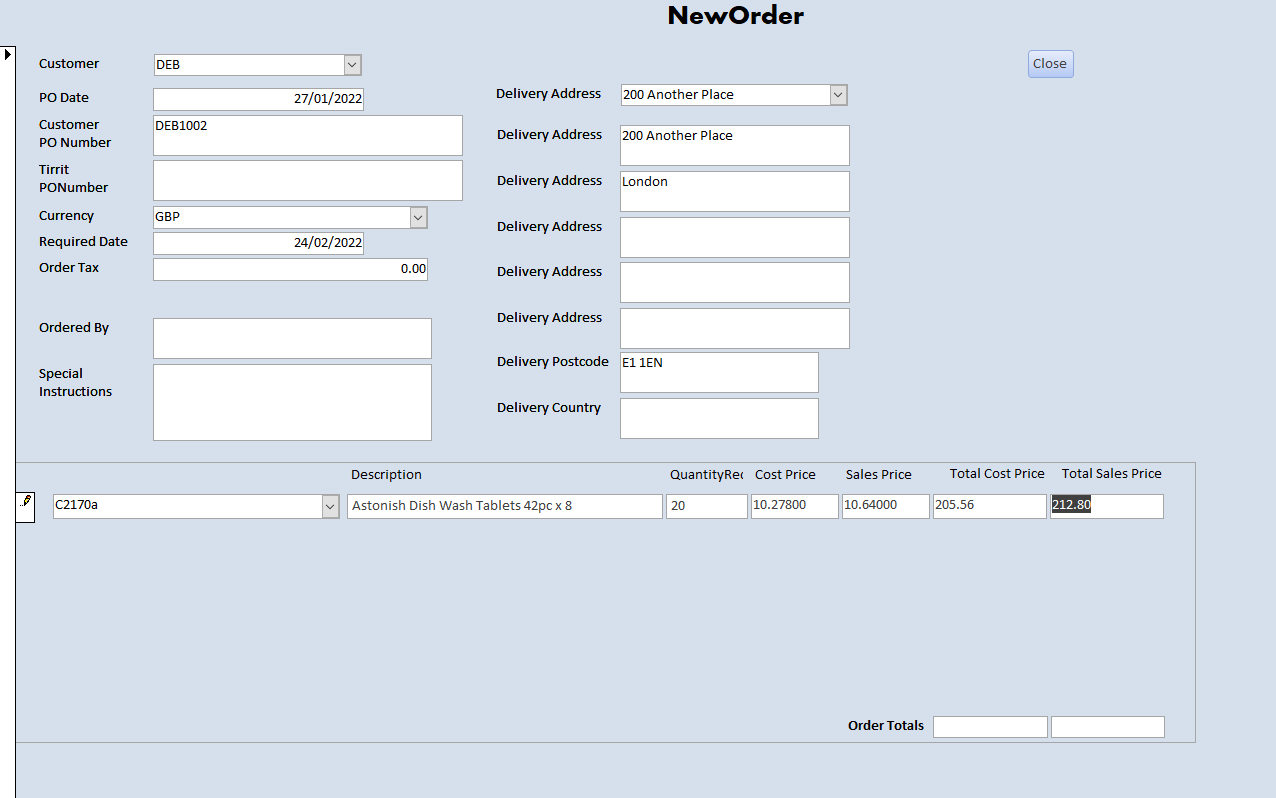Click the PO Date label
This screenshot has height=798, width=1276.
coord(64,98)
